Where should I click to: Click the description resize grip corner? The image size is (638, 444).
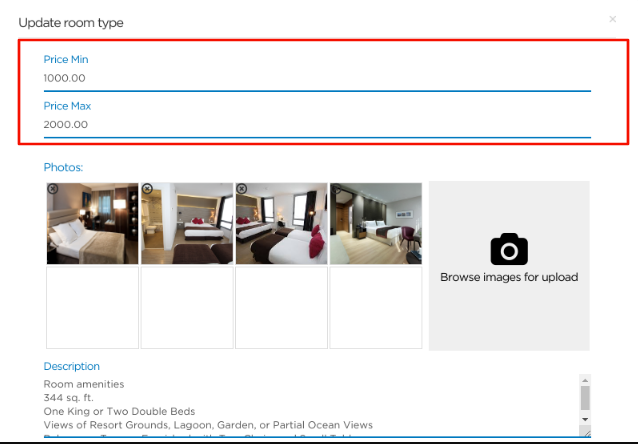coord(586,433)
